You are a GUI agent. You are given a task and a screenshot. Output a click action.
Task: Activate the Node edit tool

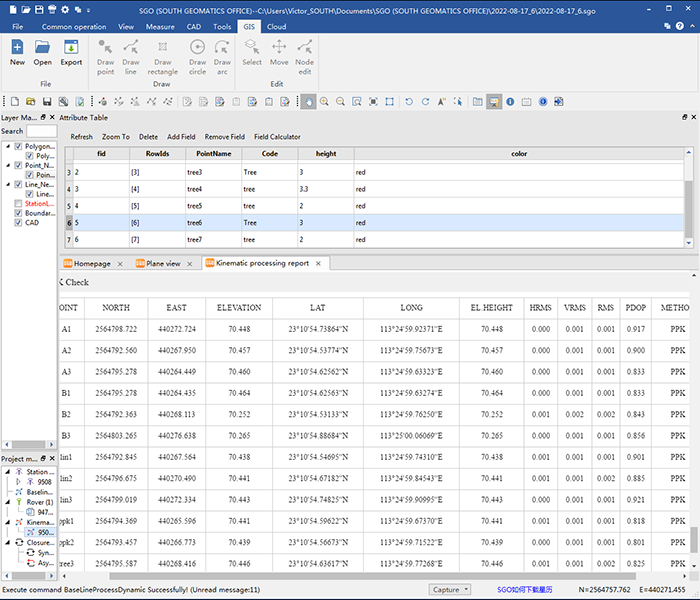(x=304, y=57)
